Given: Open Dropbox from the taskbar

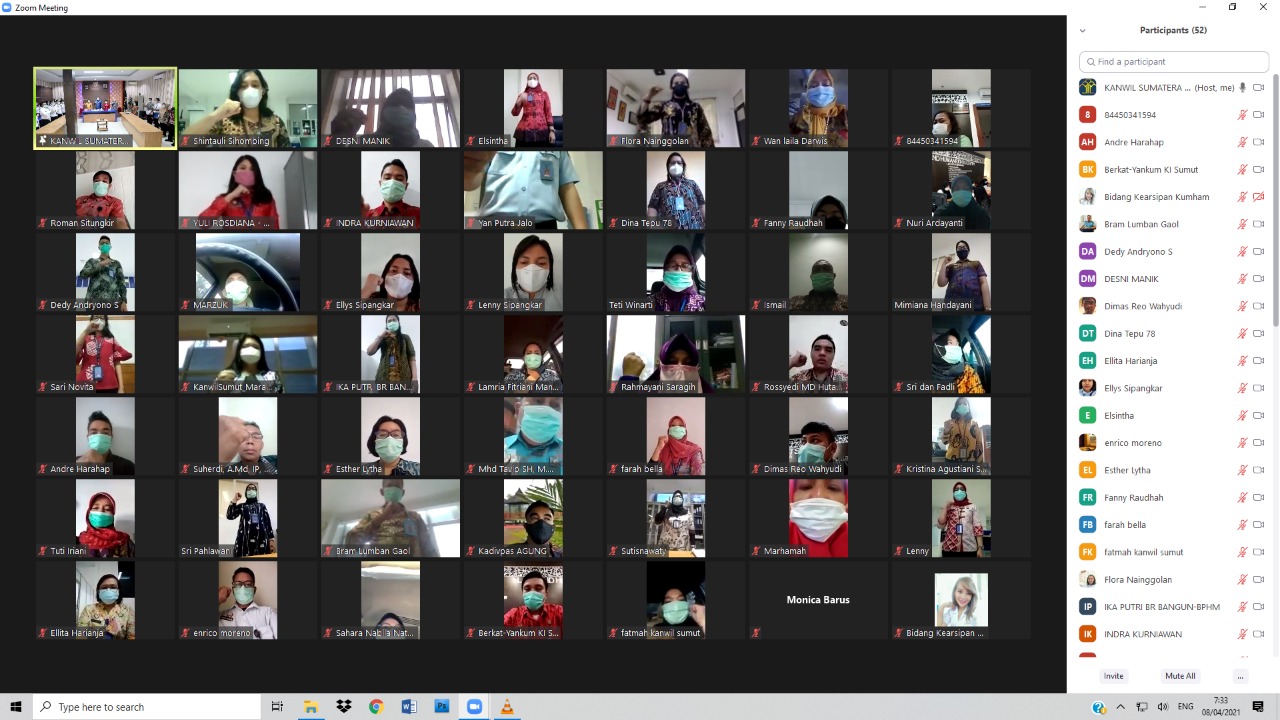Looking at the screenshot, I should [x=344, y=707].
